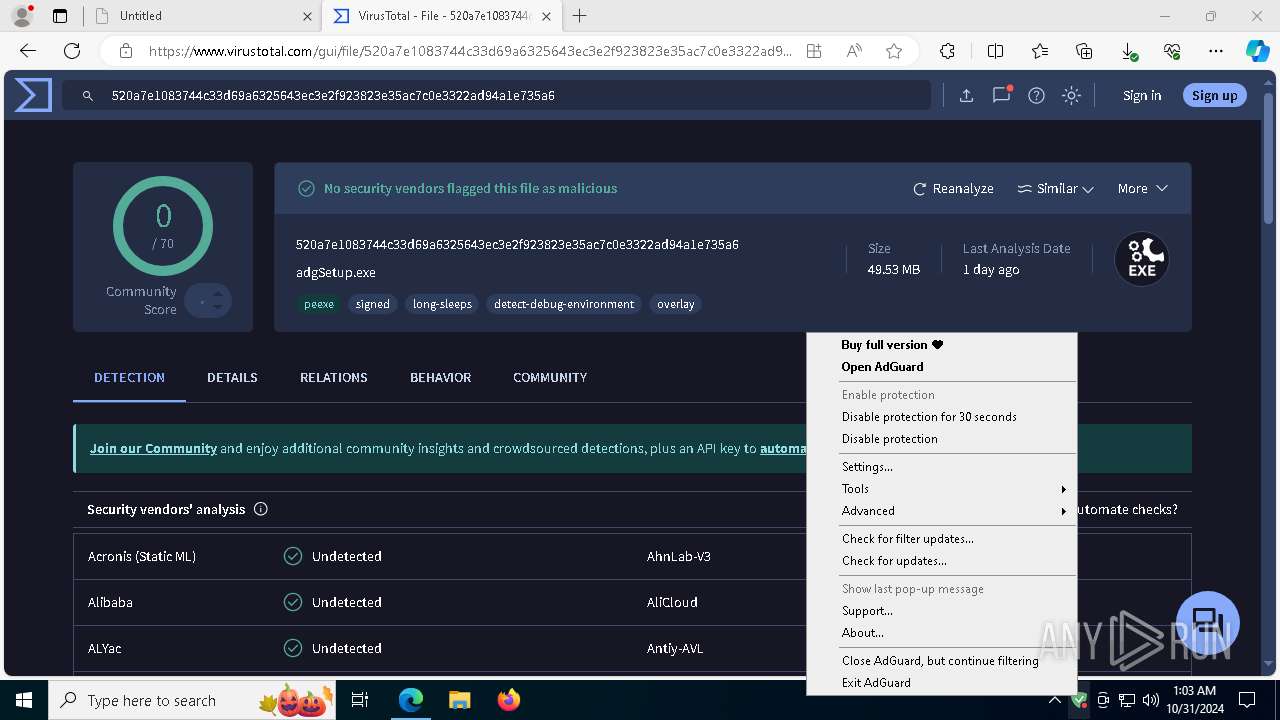
Task: Click the browser Back arrow
Action: [28, 51]
